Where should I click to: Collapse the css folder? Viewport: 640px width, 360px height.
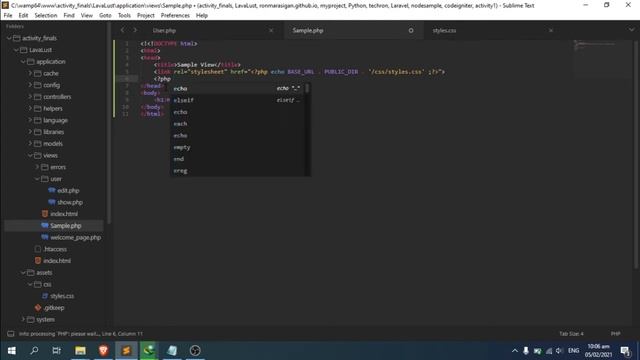pos(30,284)
